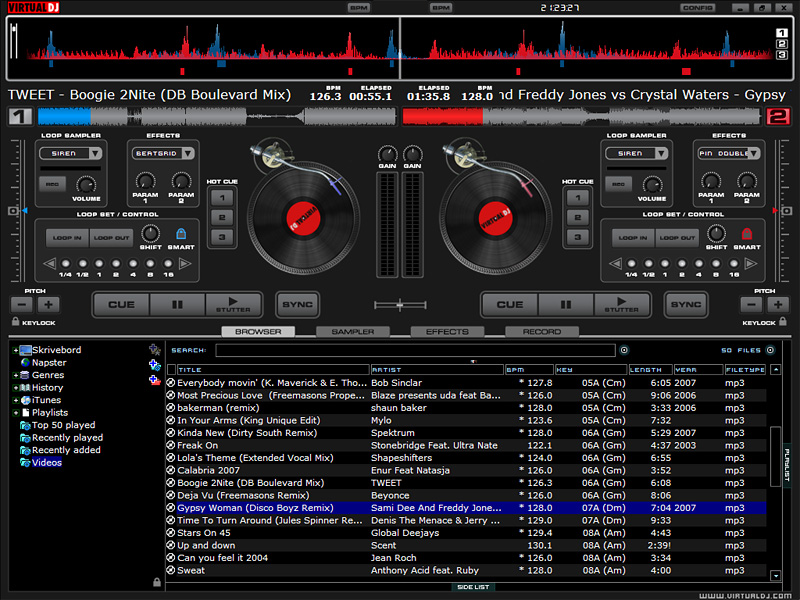Open the SIREN sampler dropdown on the left deck

point(70,153)
